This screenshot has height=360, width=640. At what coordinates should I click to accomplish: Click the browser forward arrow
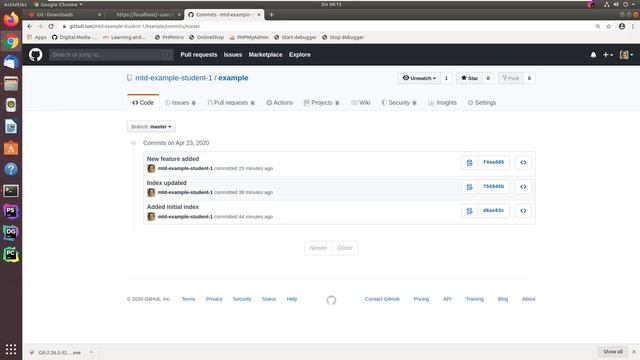pyautogui.click(x=40, y=26)
